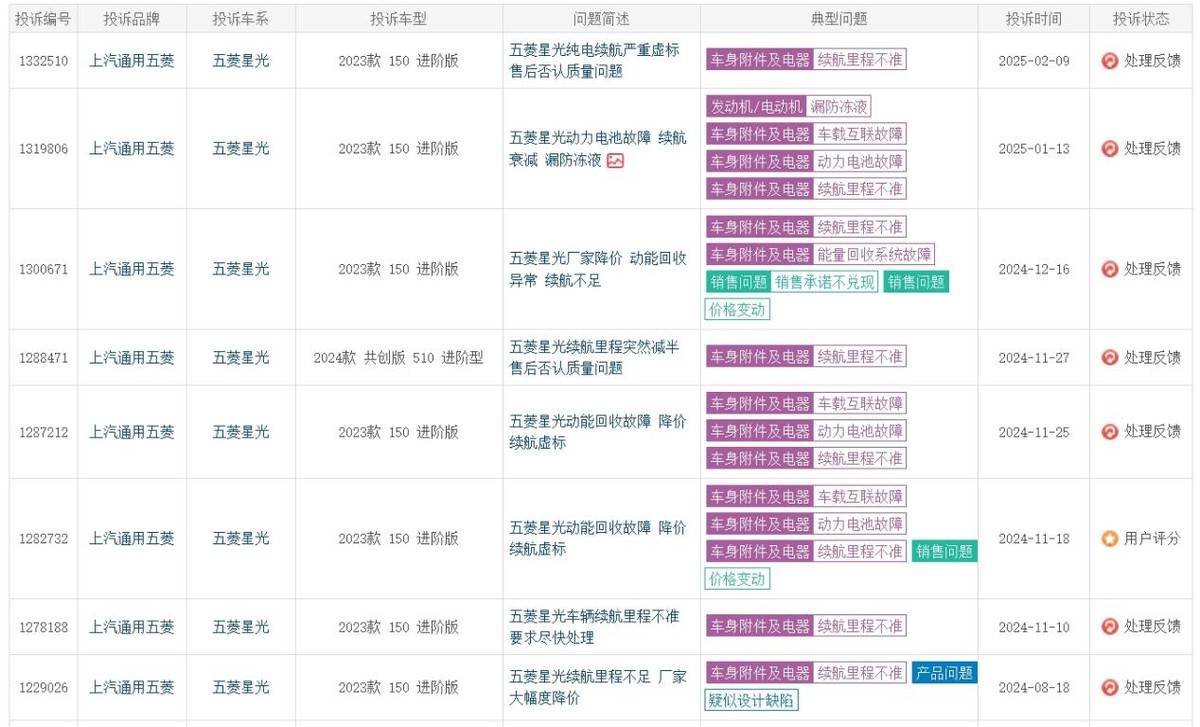Viewport: 1200px width, 727px height.
Task: Click the 投诉状态 column header
Action: 1141,19
